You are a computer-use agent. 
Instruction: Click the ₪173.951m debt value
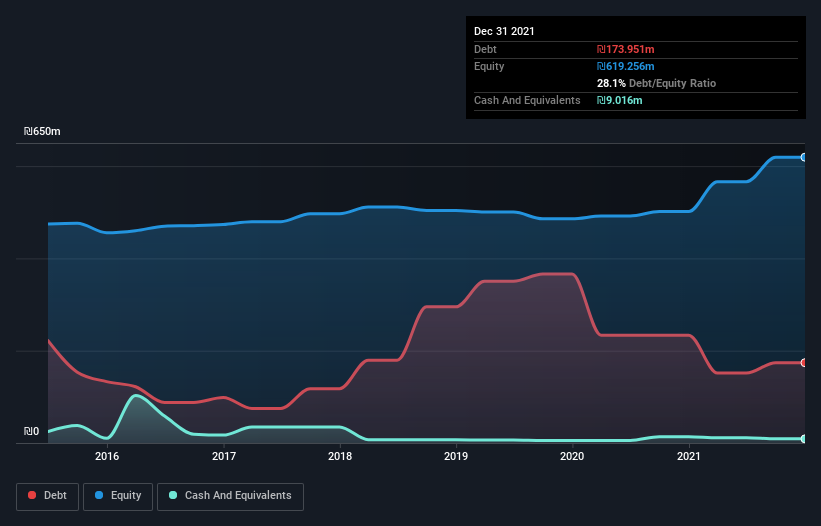click(x=626, y=49)
